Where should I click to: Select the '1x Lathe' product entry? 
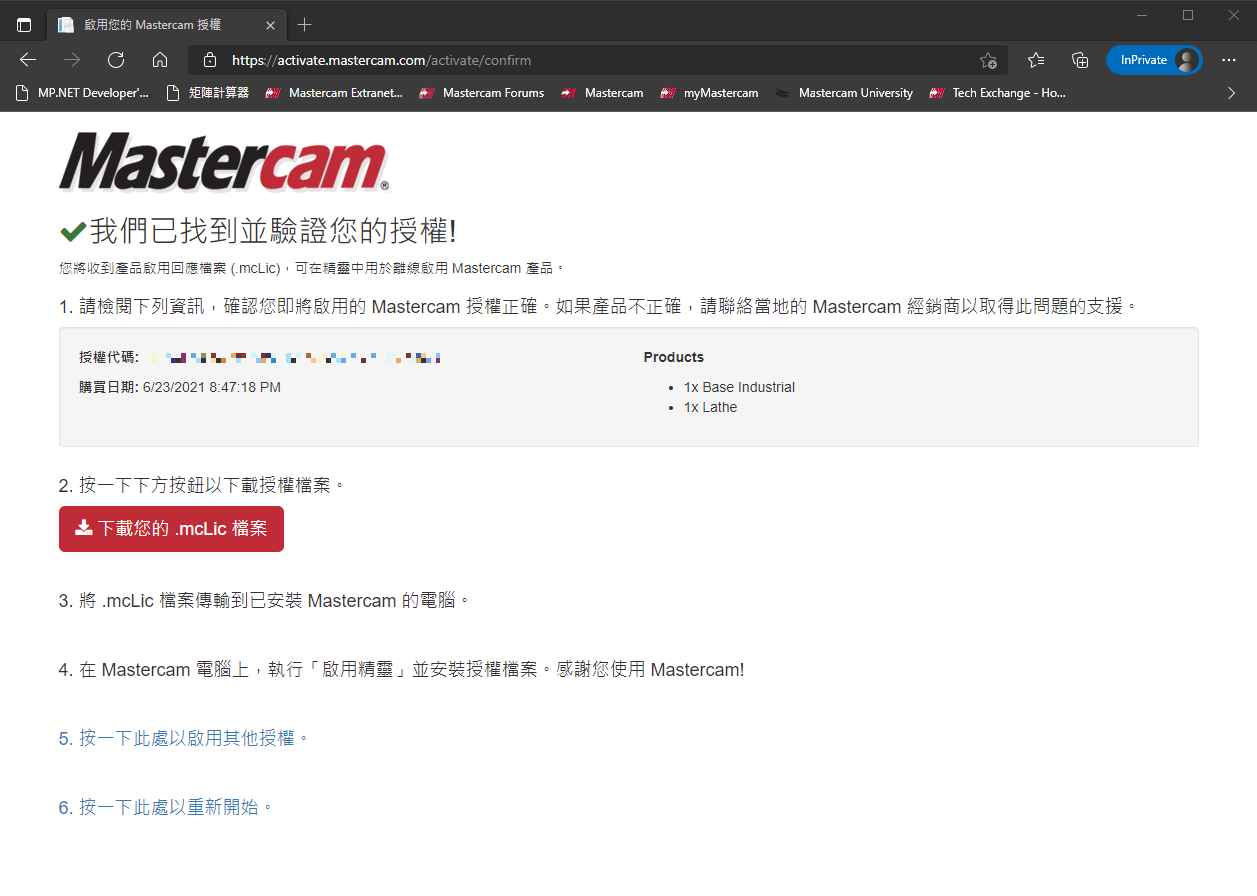coord(710,407)
